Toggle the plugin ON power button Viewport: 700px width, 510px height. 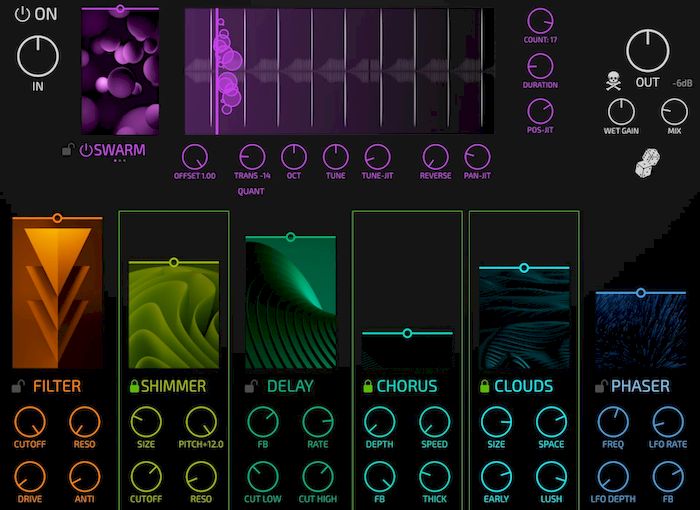point(21,14)
